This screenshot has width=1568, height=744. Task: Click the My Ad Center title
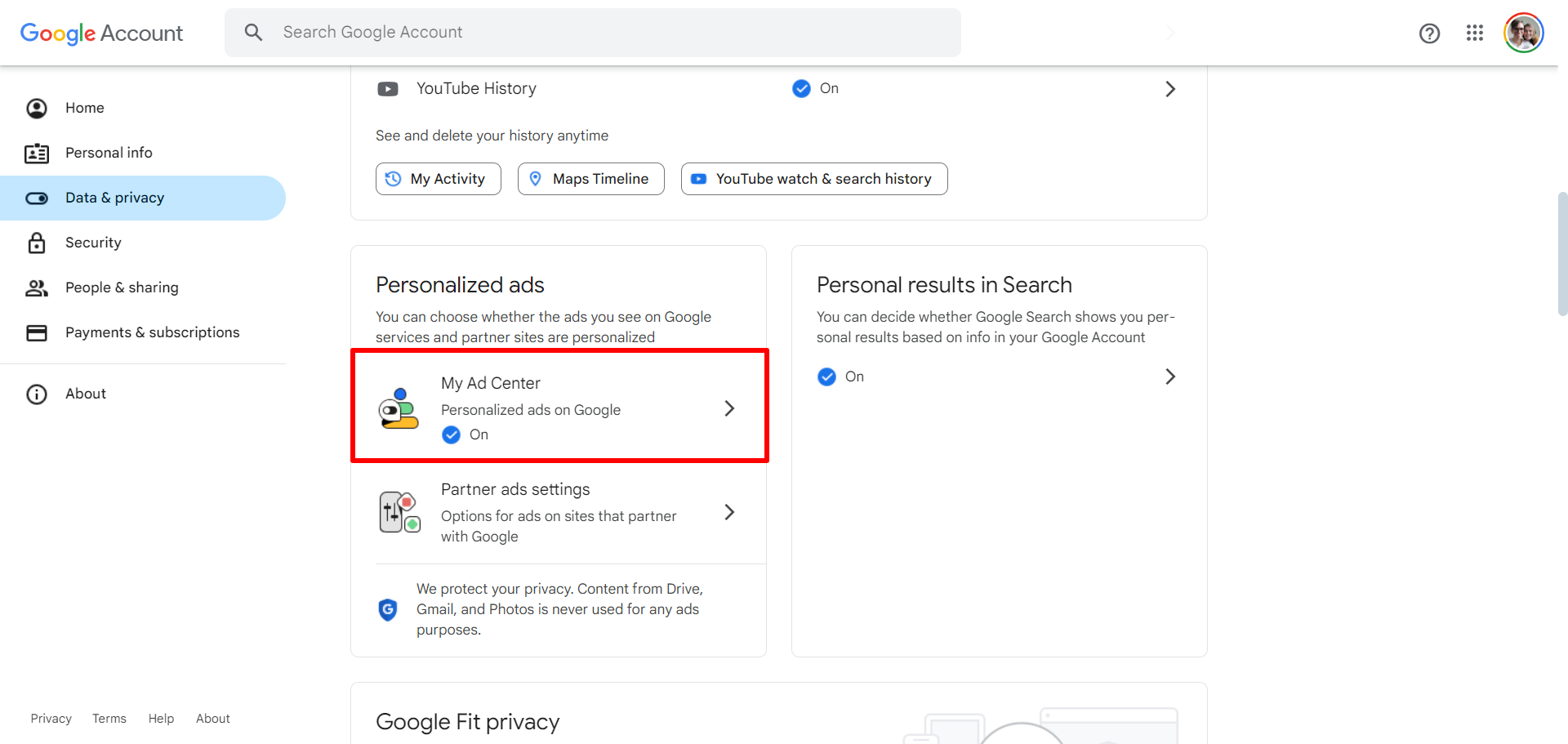tap(491, 383)
